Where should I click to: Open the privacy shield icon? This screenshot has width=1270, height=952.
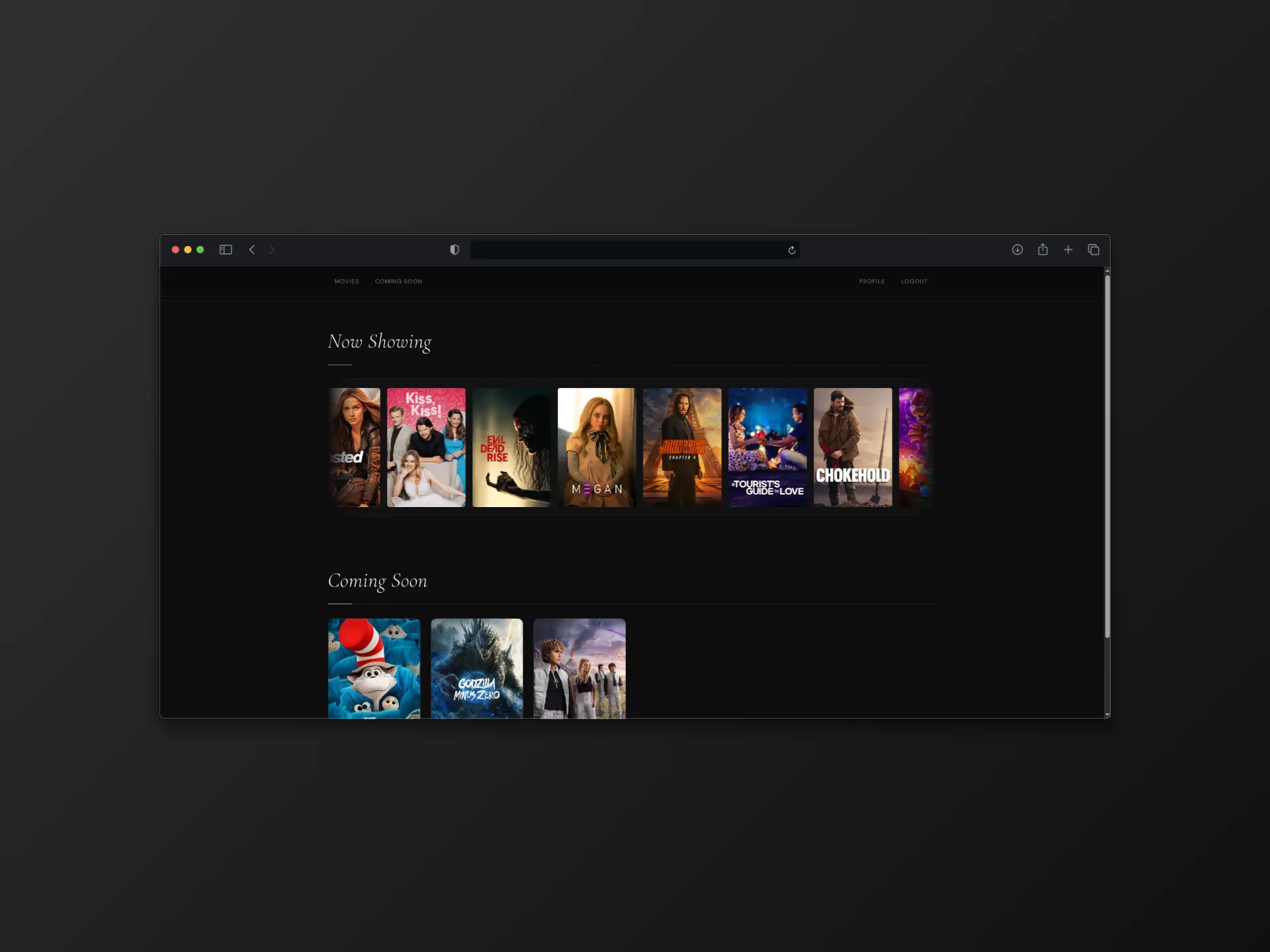click(x=454, y=250)
